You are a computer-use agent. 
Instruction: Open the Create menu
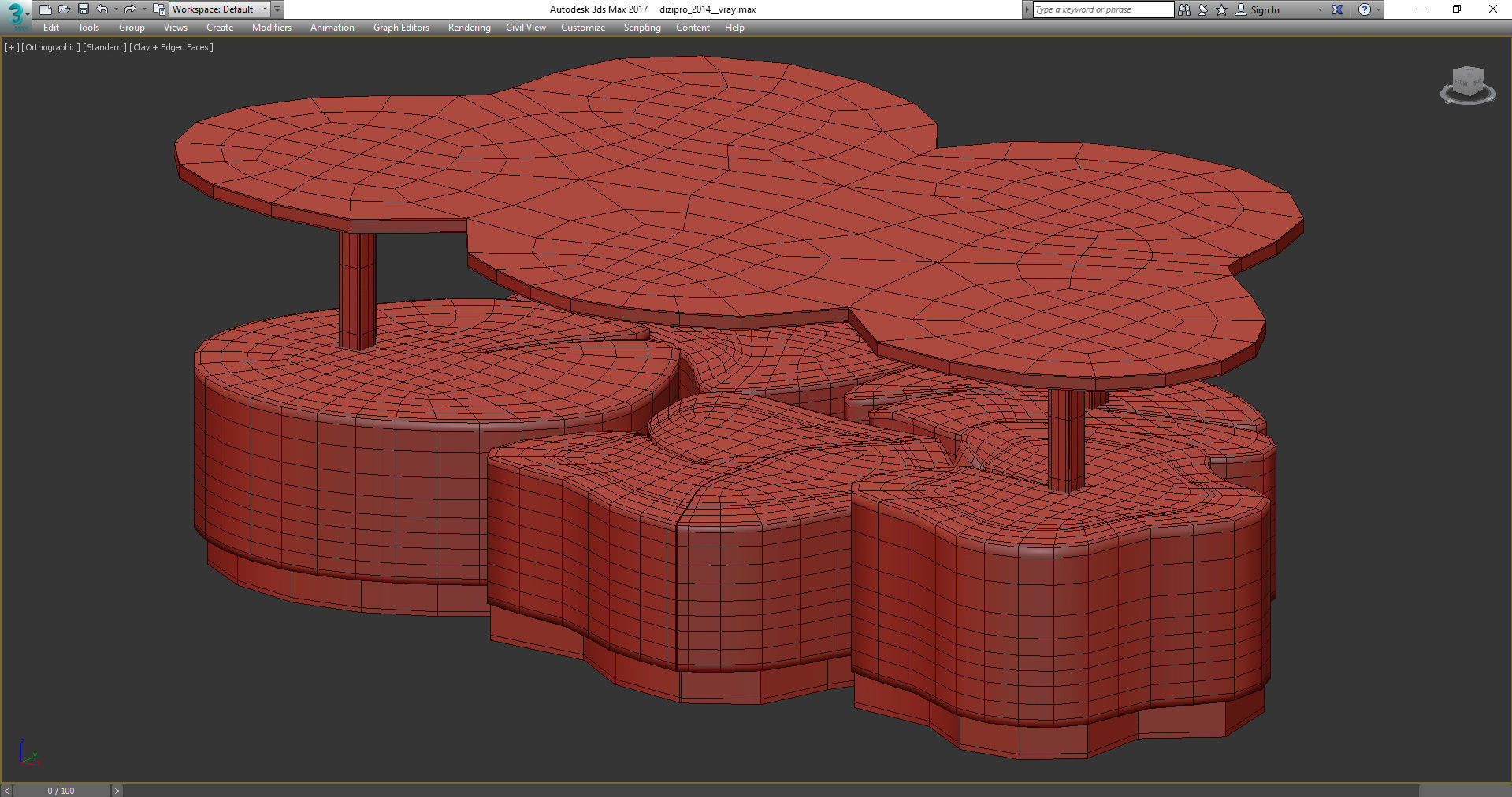pos(220,28)
